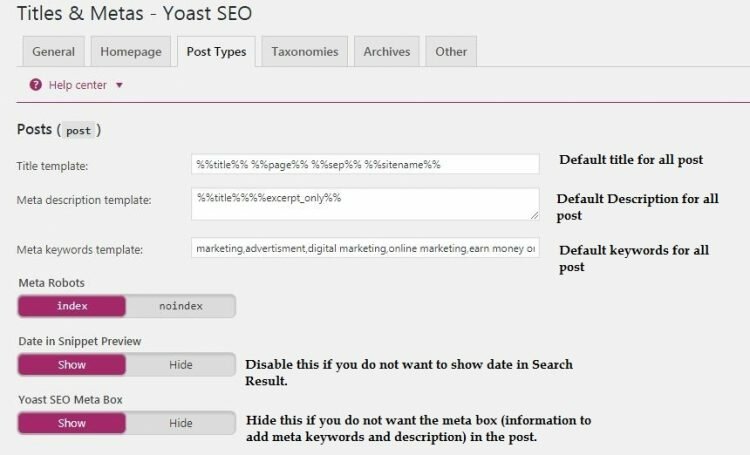The height and width of the screenshot is (455, 750).
Task: Click the 'Meta keywords template:' label
Action: 80,250
